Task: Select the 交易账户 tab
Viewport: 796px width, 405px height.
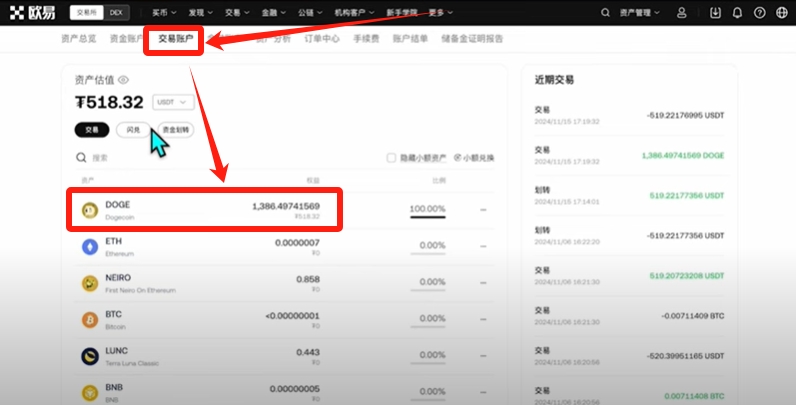Action: pos(175,39)
